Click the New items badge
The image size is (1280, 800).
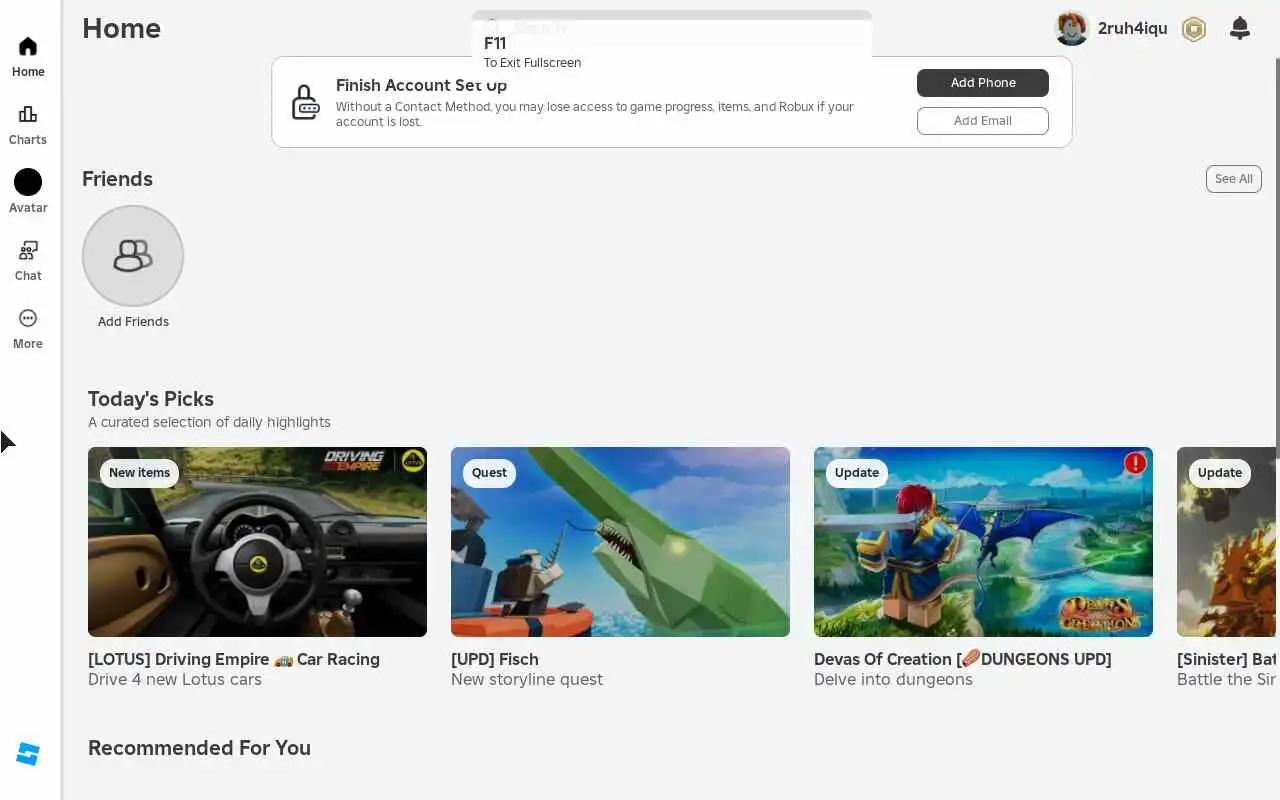(139, 473)
